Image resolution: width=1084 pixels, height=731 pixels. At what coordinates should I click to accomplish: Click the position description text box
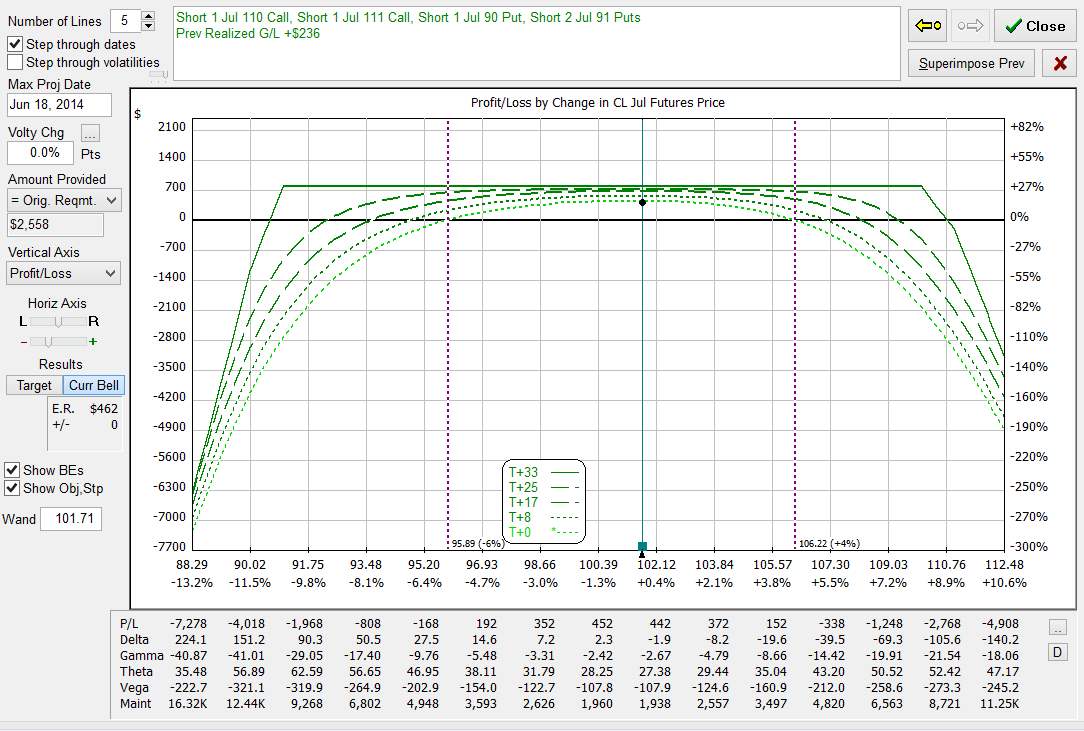[536, 44]
